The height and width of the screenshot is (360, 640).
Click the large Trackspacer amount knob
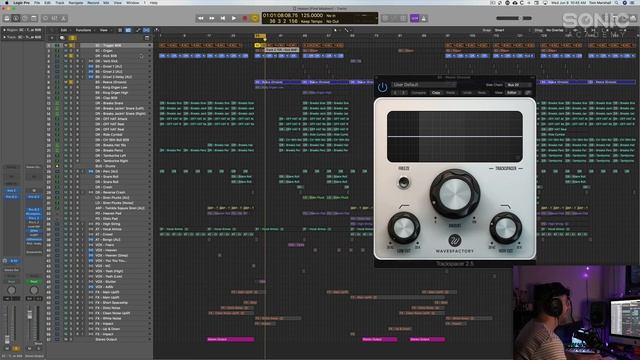pyautogui.click(x=455, y=194)
